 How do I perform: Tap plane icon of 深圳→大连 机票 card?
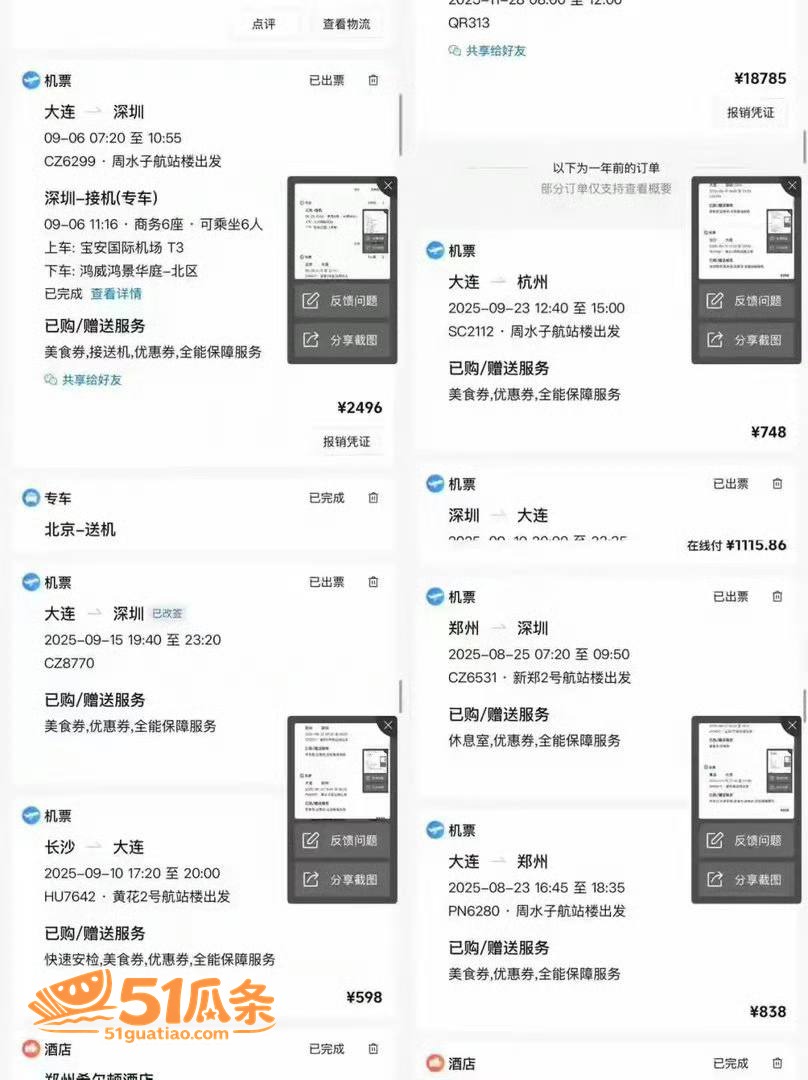435,484
